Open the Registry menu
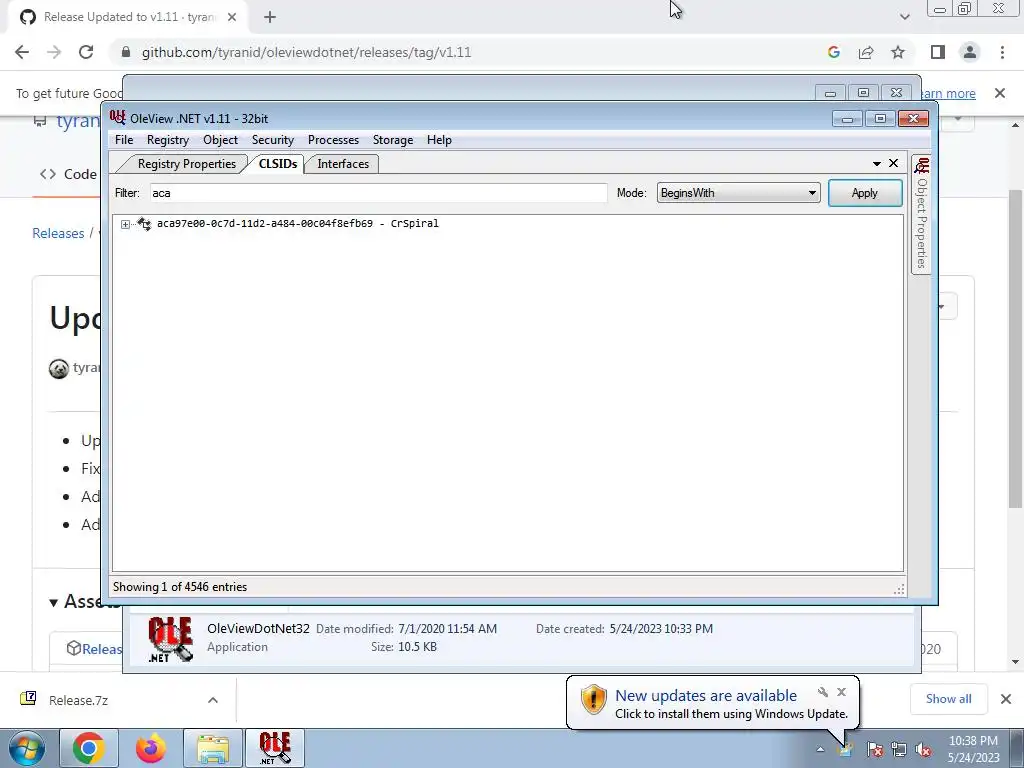This screenshot has width=1024, height=768. 168,140
